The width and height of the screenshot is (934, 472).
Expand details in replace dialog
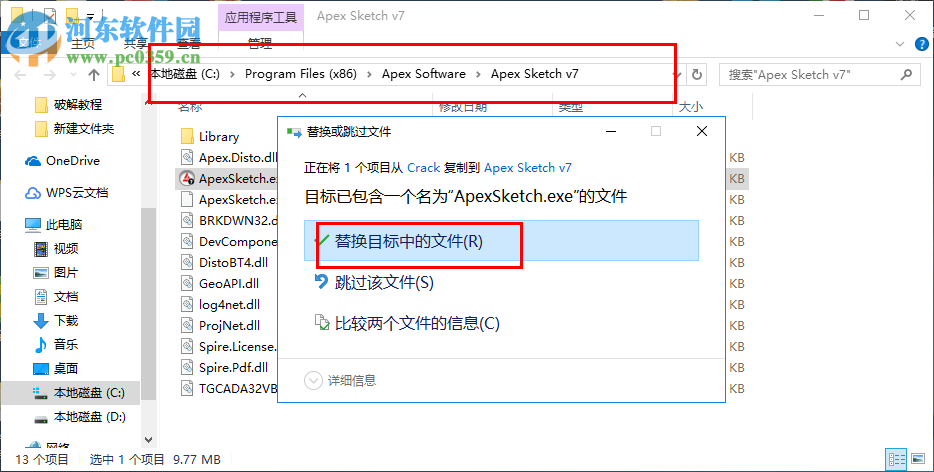tap(341, 380)
